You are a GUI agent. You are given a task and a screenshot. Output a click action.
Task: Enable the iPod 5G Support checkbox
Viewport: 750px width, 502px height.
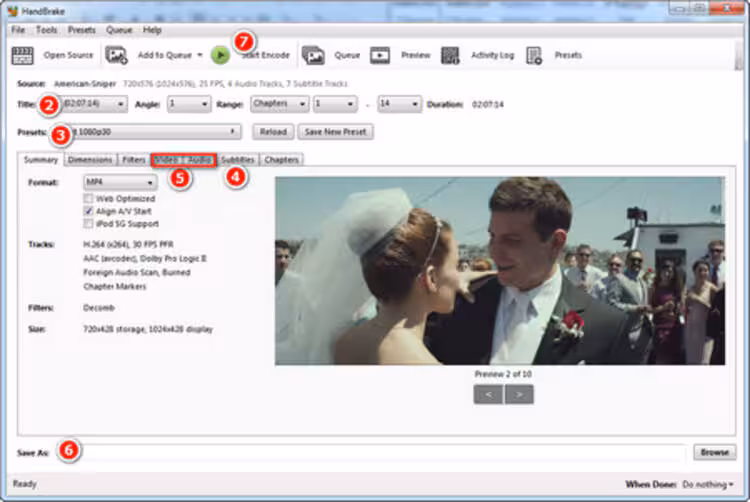88,223
